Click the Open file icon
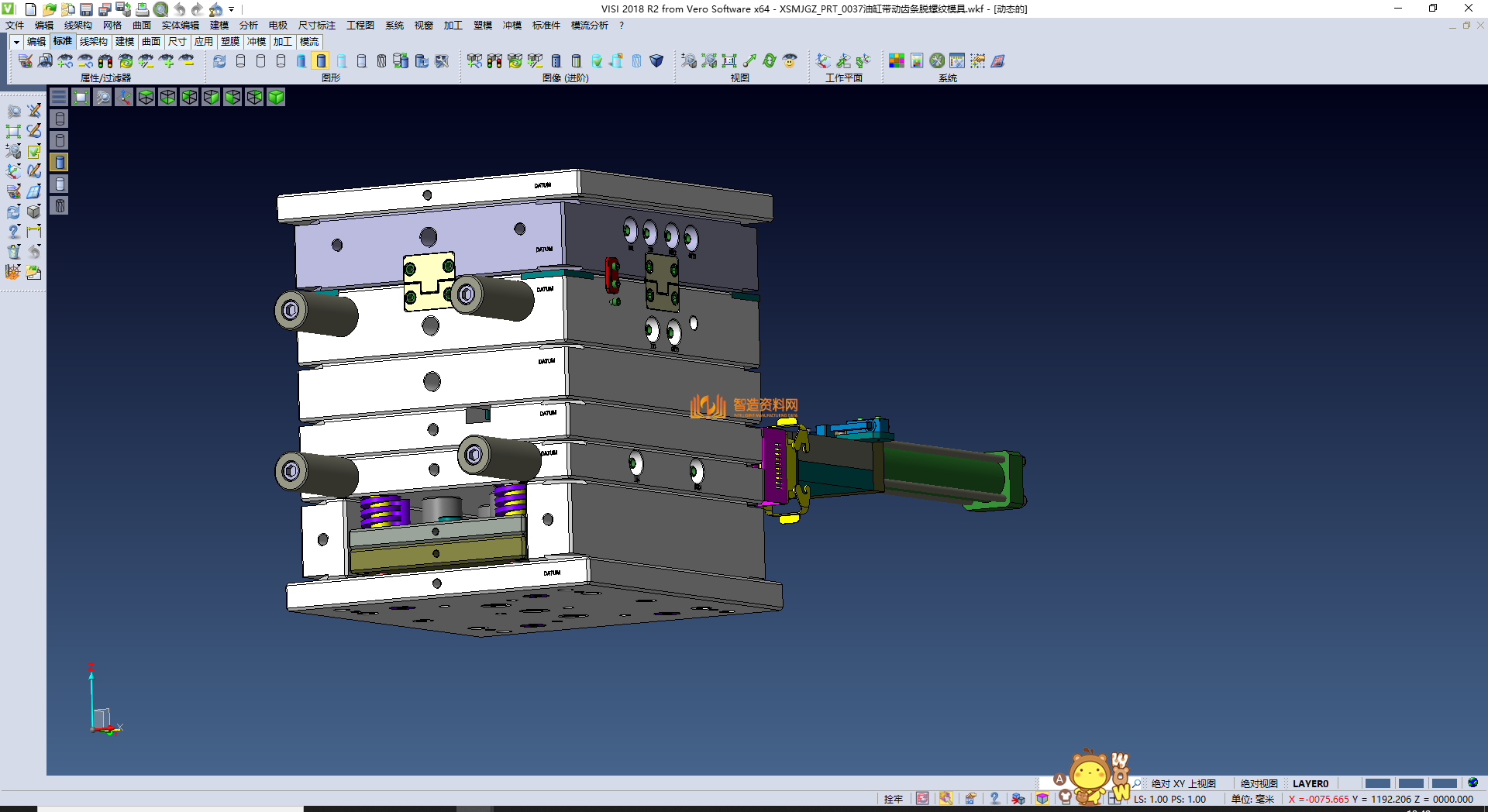Screen dimensions: 1488x812 (x=49, y=9)
